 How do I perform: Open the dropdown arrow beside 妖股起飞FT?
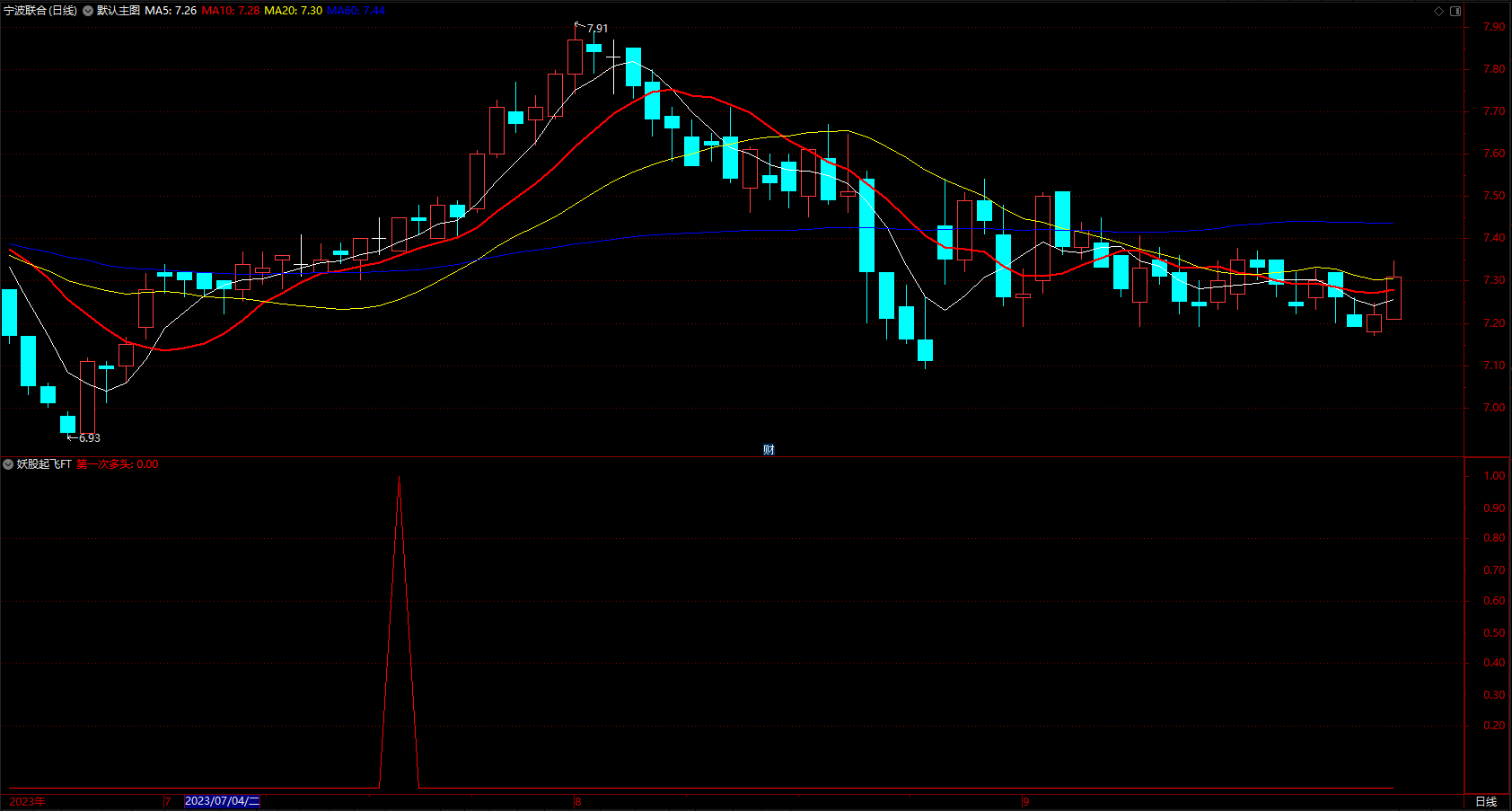pyautogui.click(x=8, y=464)
